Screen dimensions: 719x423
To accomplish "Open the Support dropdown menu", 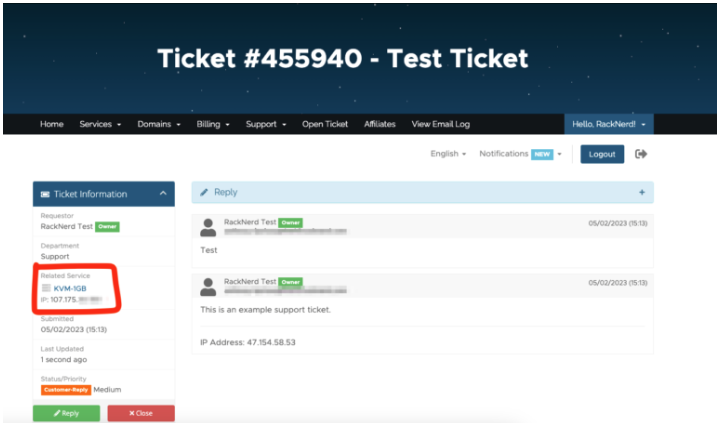I will tap(265, 124).
